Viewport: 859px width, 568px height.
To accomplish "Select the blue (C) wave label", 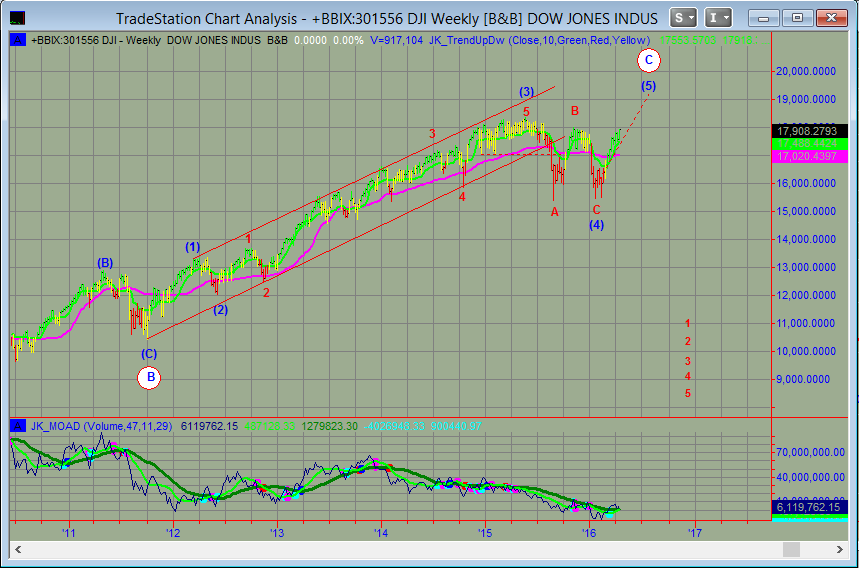I will [149, 354].
